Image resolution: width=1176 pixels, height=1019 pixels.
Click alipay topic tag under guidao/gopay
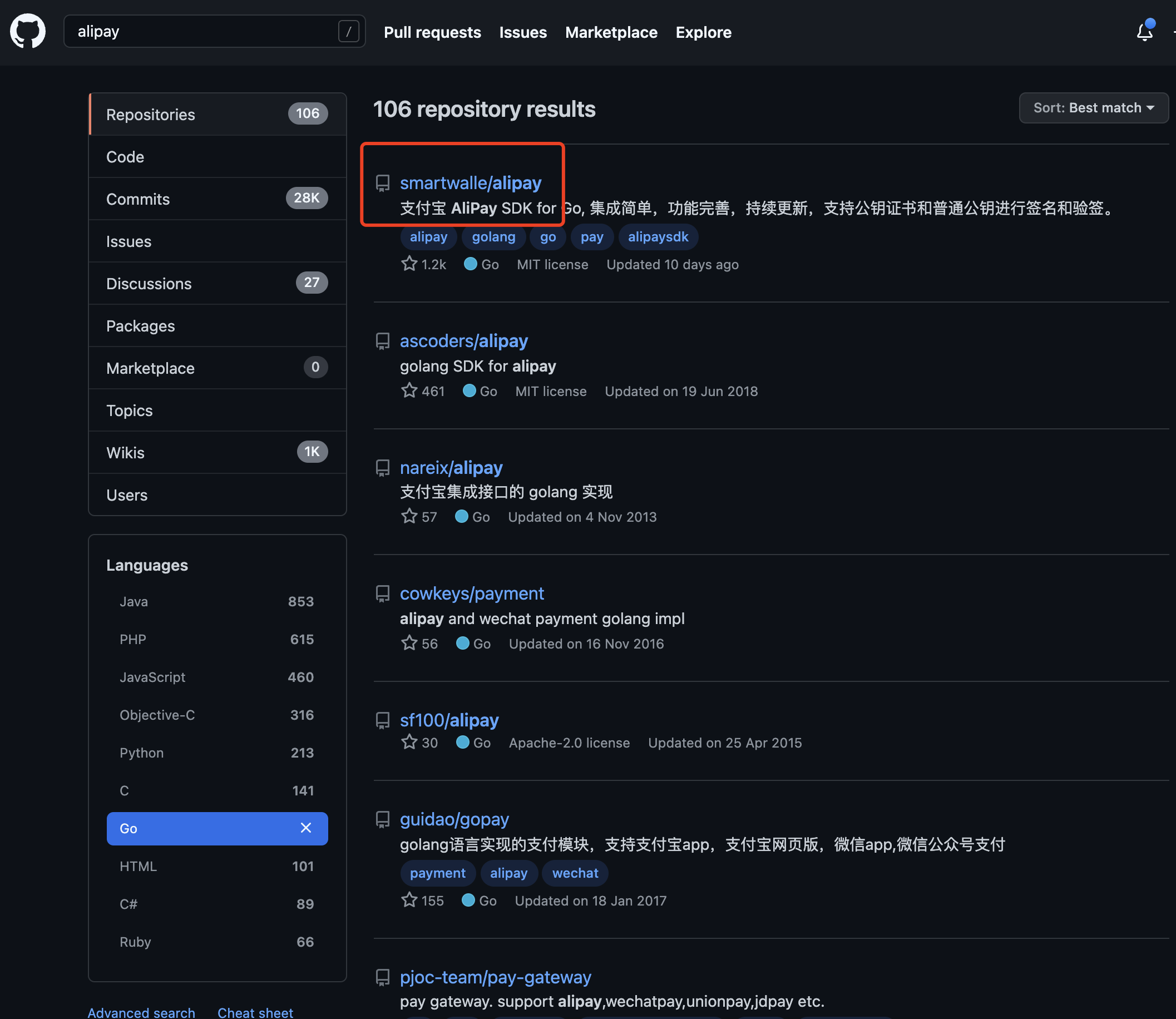pos(508,873)
